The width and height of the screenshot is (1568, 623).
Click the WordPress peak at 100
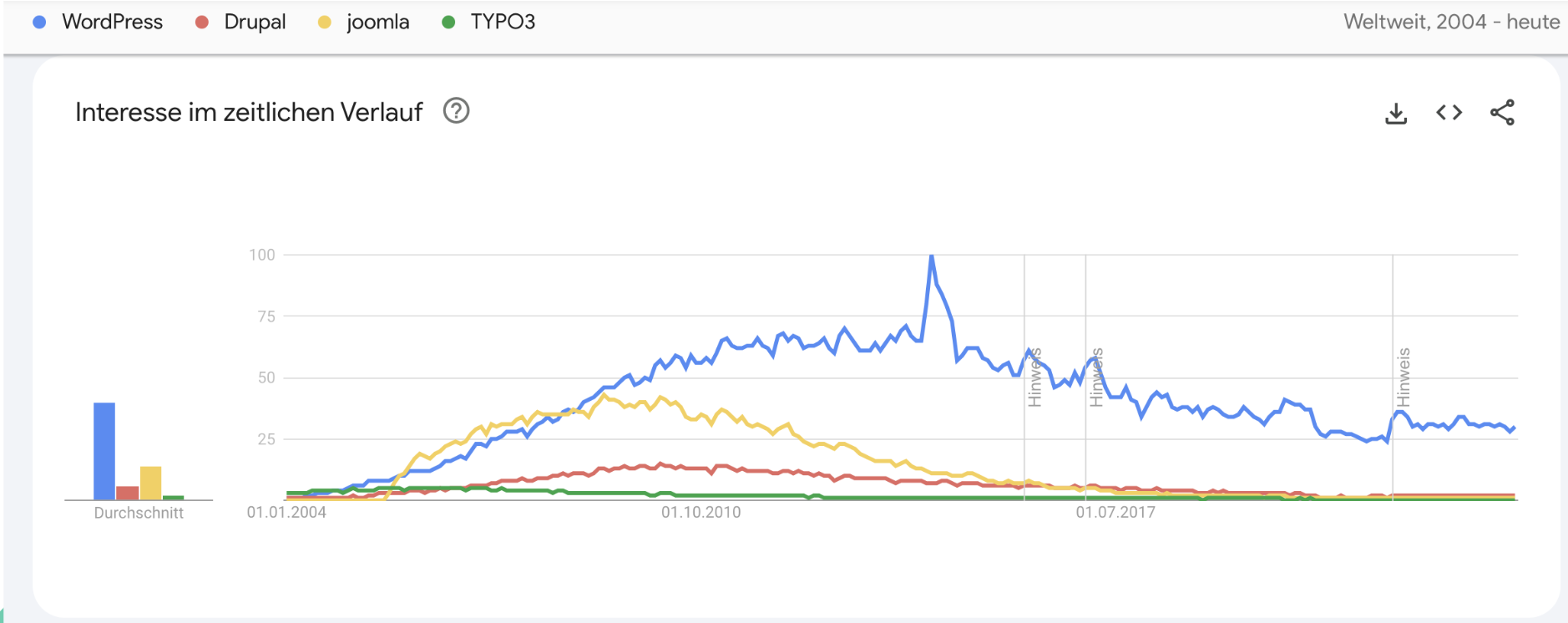[x=931, y=256]
